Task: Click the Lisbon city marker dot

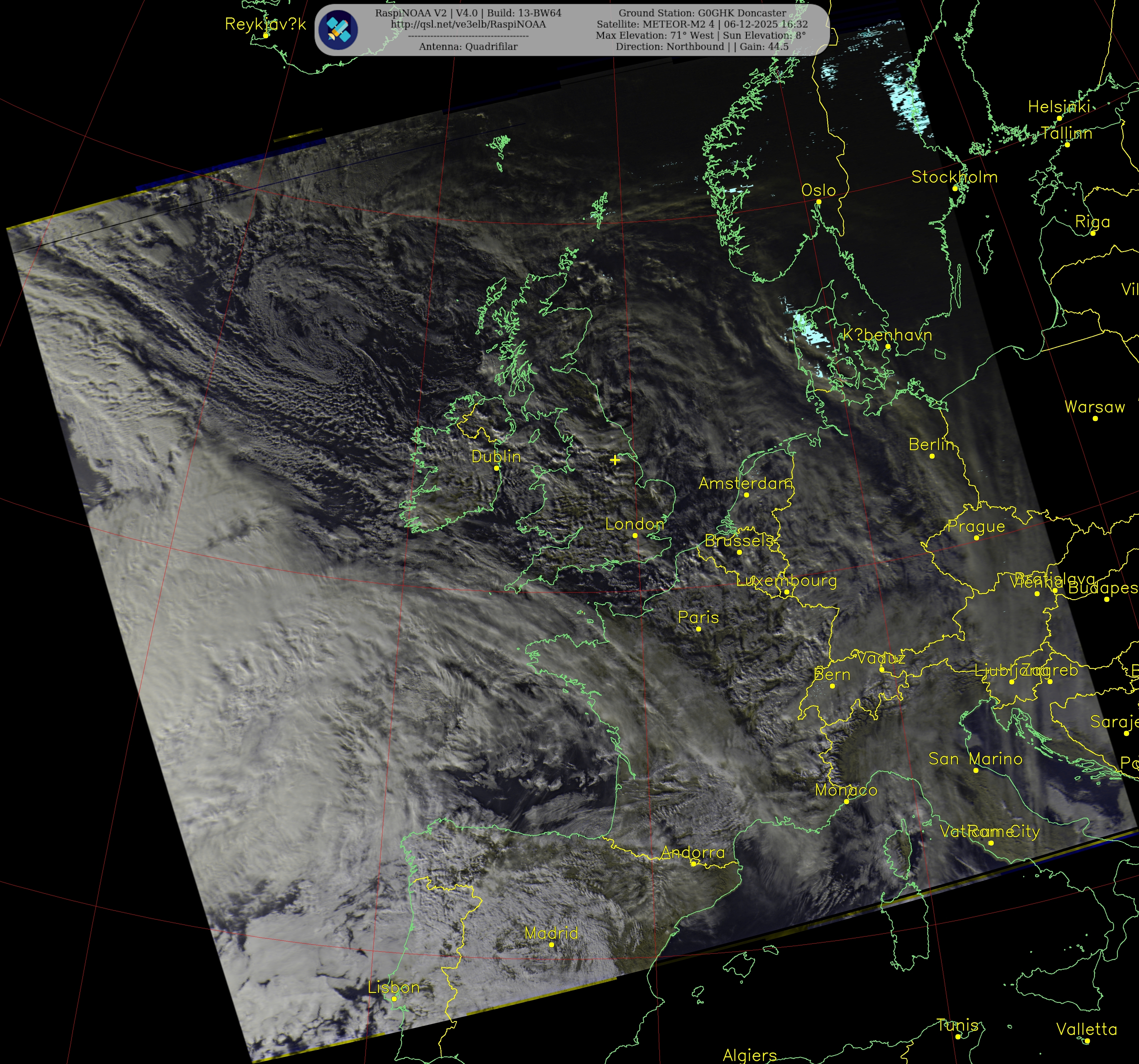Action: (394, 999)
